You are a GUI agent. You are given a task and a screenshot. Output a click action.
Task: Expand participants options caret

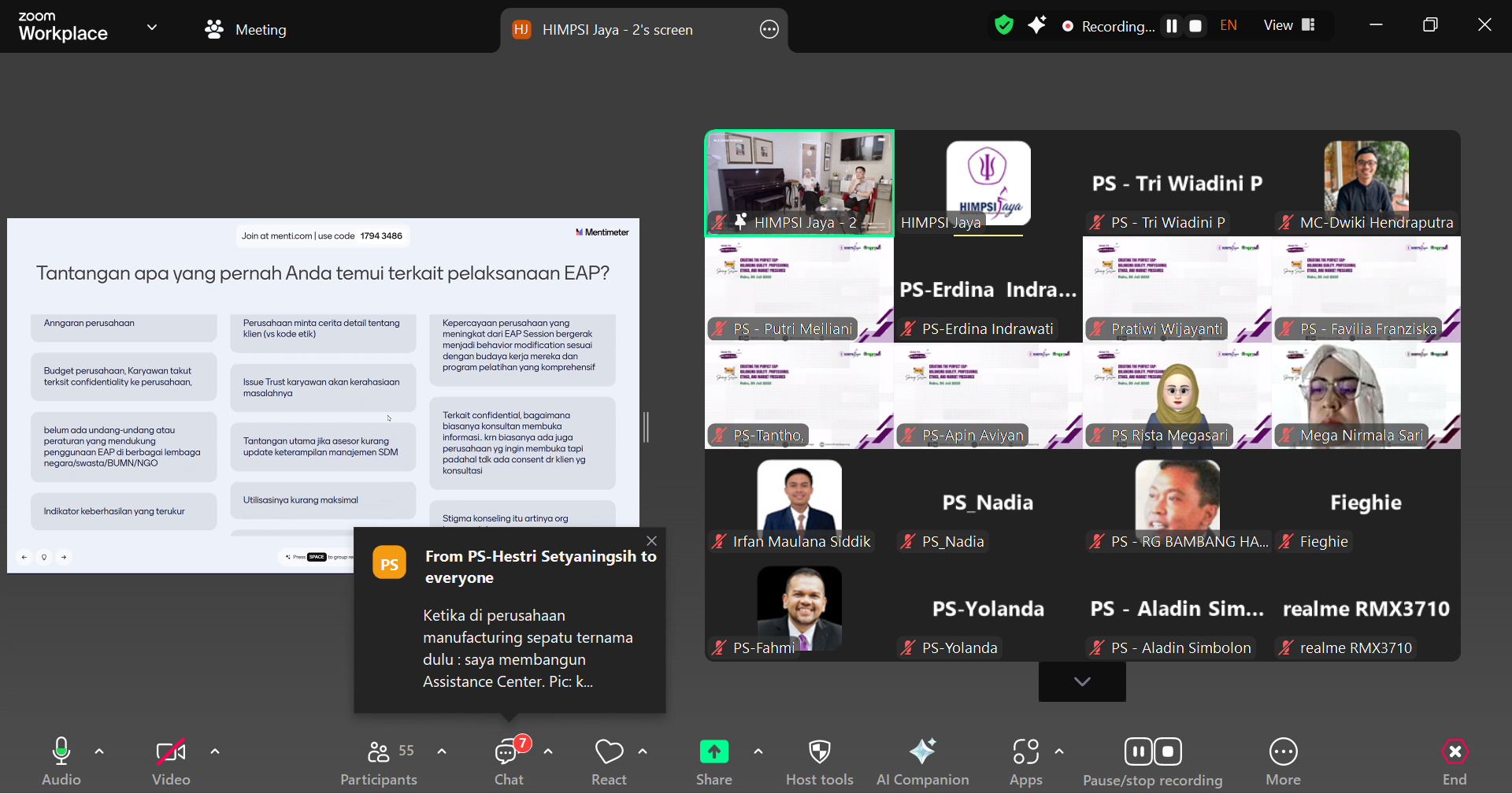(x=442, y=751)
